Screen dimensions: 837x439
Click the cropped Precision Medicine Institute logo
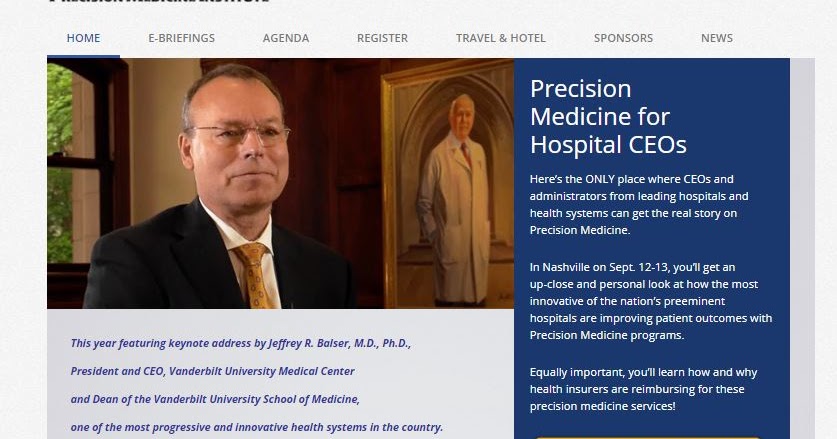tap(159, 2)
